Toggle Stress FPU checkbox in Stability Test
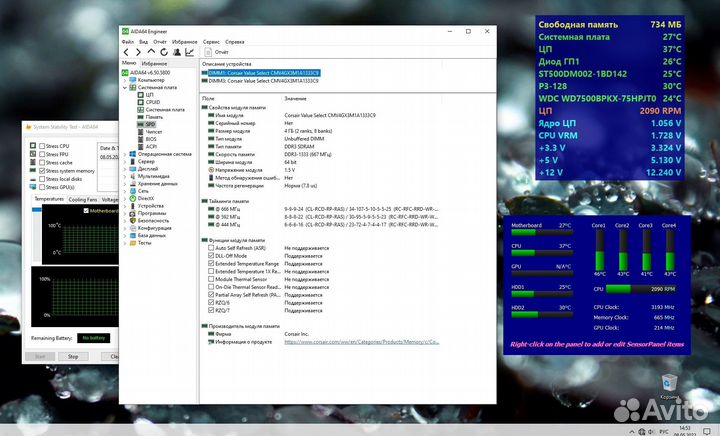The height and width of the screenshot is (436, 720). [42, 154]
